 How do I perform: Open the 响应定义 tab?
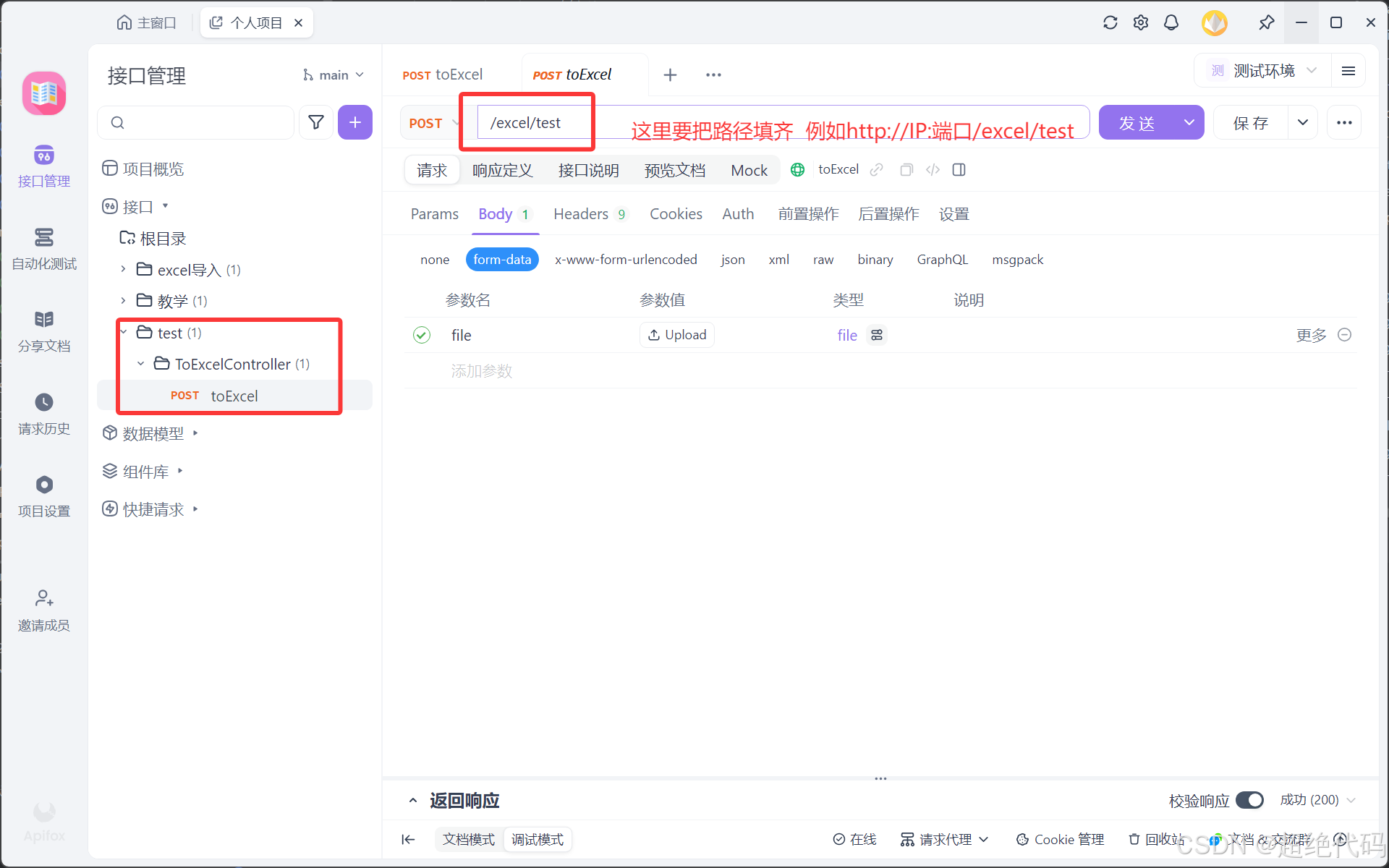(502, 171)
